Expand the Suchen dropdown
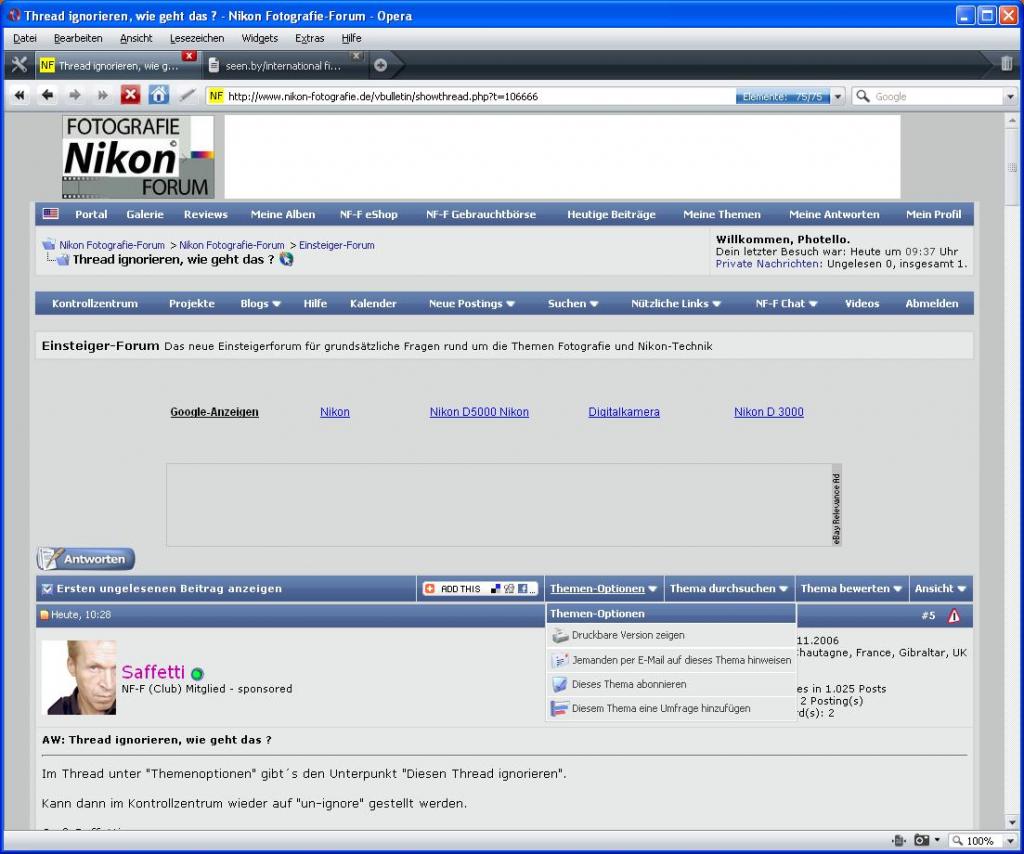This screenshot has width=1024, height=854. [573, 304]
